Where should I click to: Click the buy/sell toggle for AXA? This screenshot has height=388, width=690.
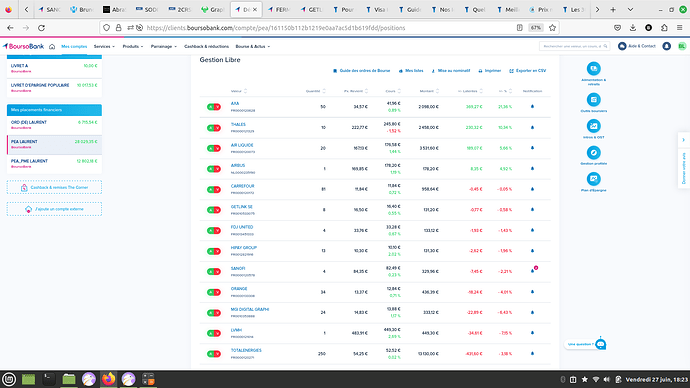point(214,107)
